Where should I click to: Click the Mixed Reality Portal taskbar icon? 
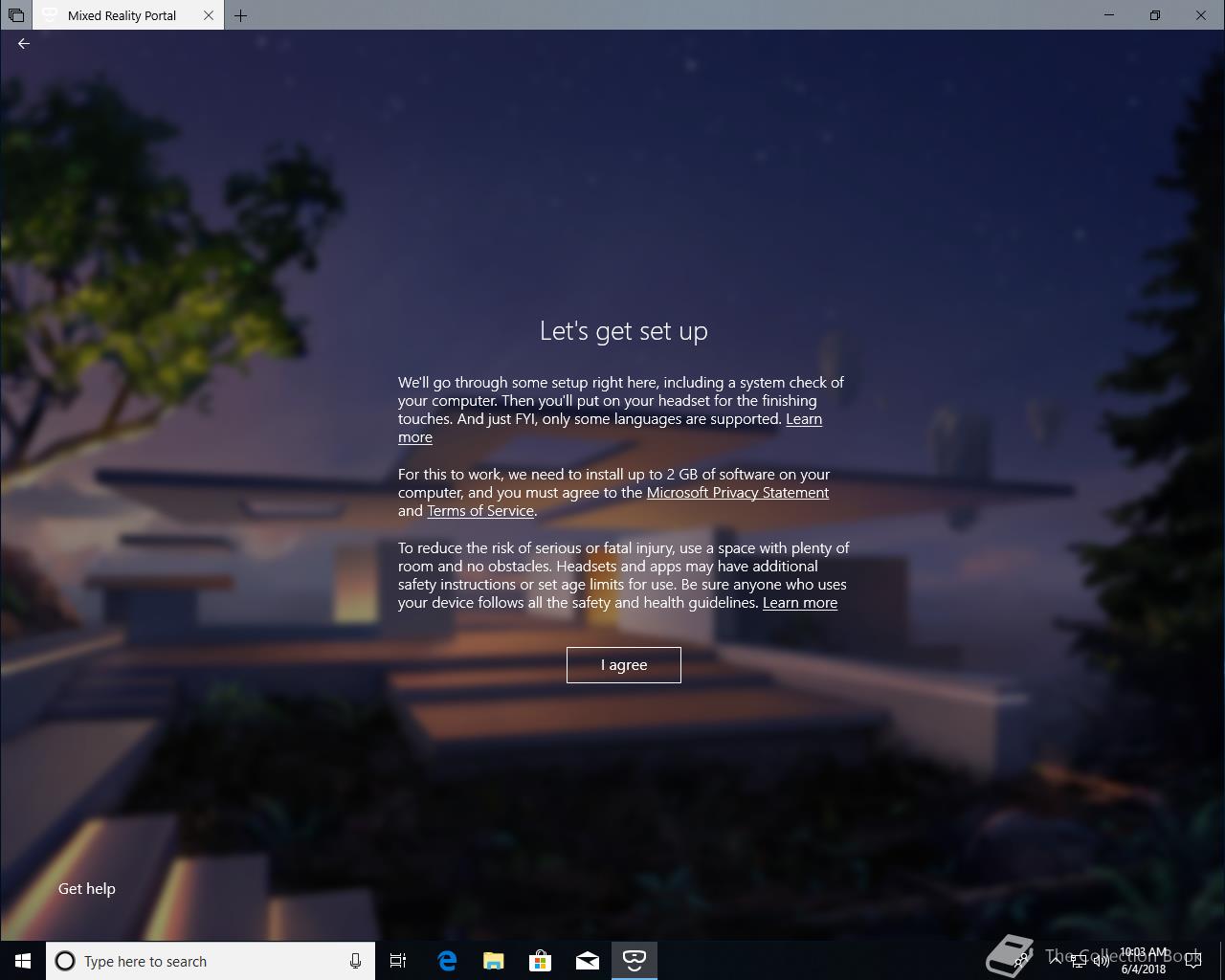point(635,961)
